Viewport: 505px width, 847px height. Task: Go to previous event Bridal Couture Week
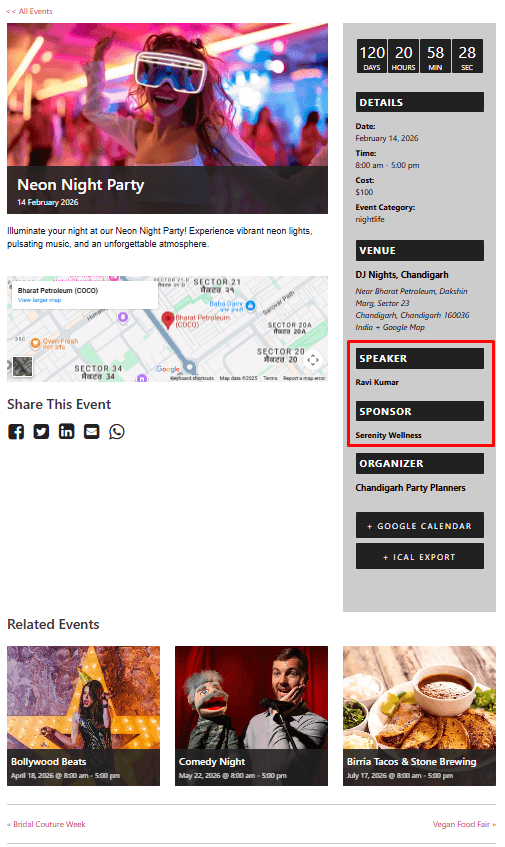46,824
